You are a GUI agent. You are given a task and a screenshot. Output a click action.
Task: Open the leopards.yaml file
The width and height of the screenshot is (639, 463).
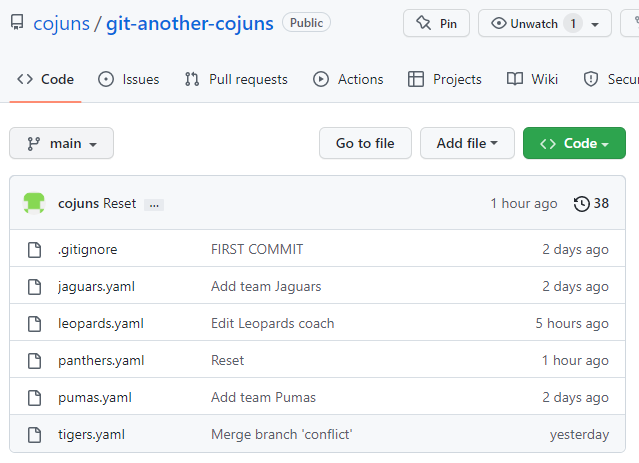[101, 324]
